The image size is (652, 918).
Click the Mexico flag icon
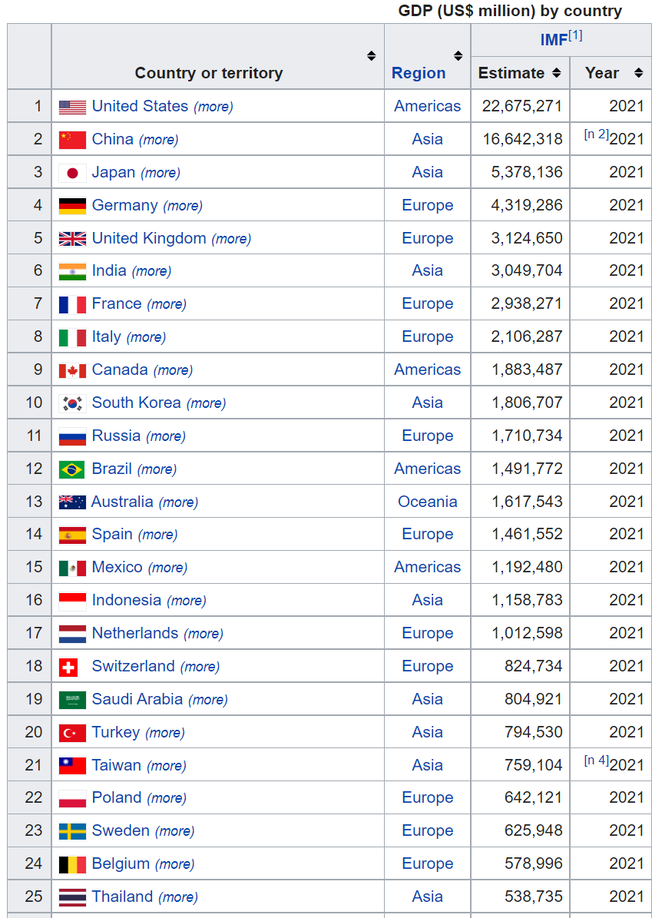pos(73,568)
